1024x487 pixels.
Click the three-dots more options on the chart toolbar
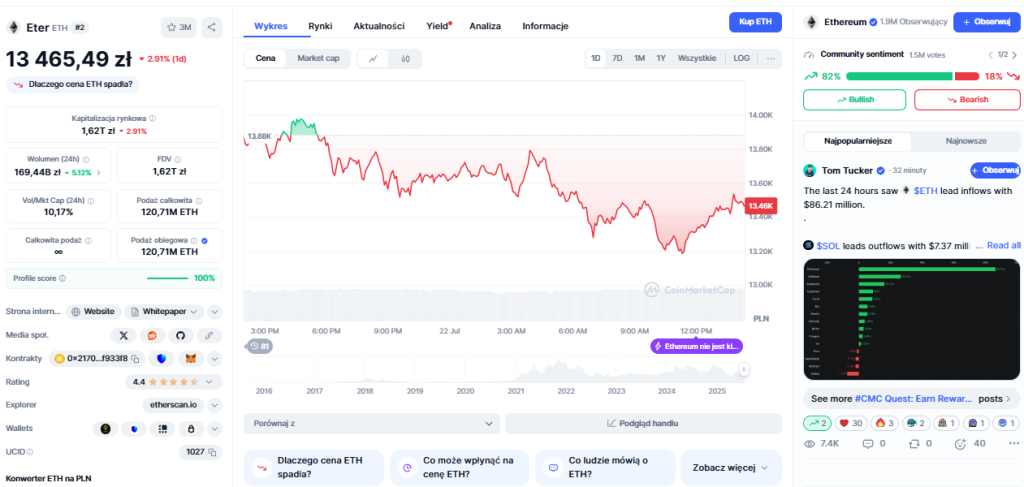[771, 58]
